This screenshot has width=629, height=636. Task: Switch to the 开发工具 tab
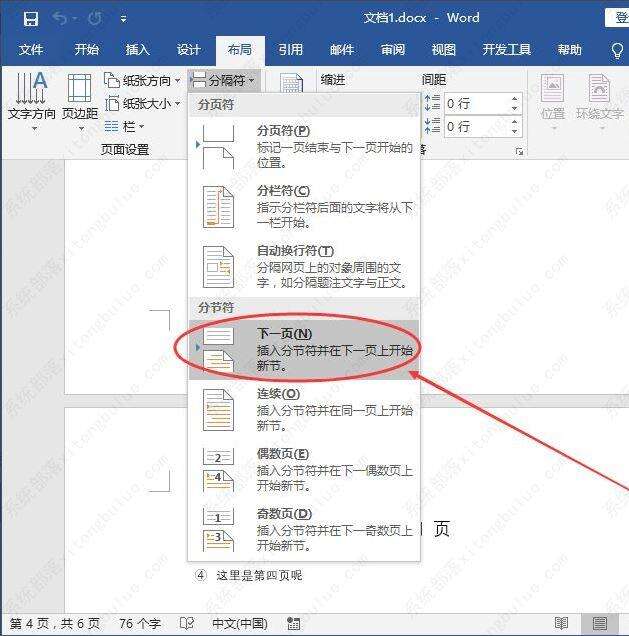point(507,49)
